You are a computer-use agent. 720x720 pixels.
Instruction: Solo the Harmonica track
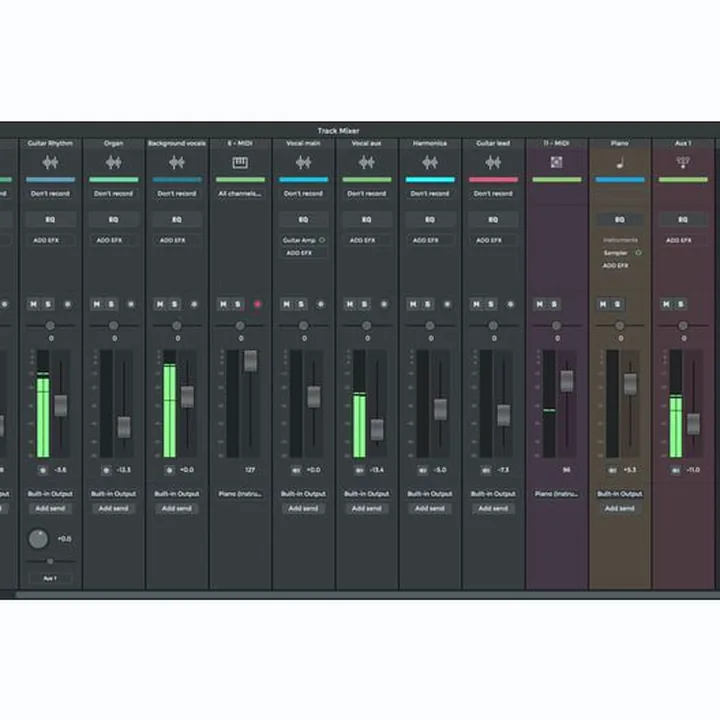tap(428, 304)
